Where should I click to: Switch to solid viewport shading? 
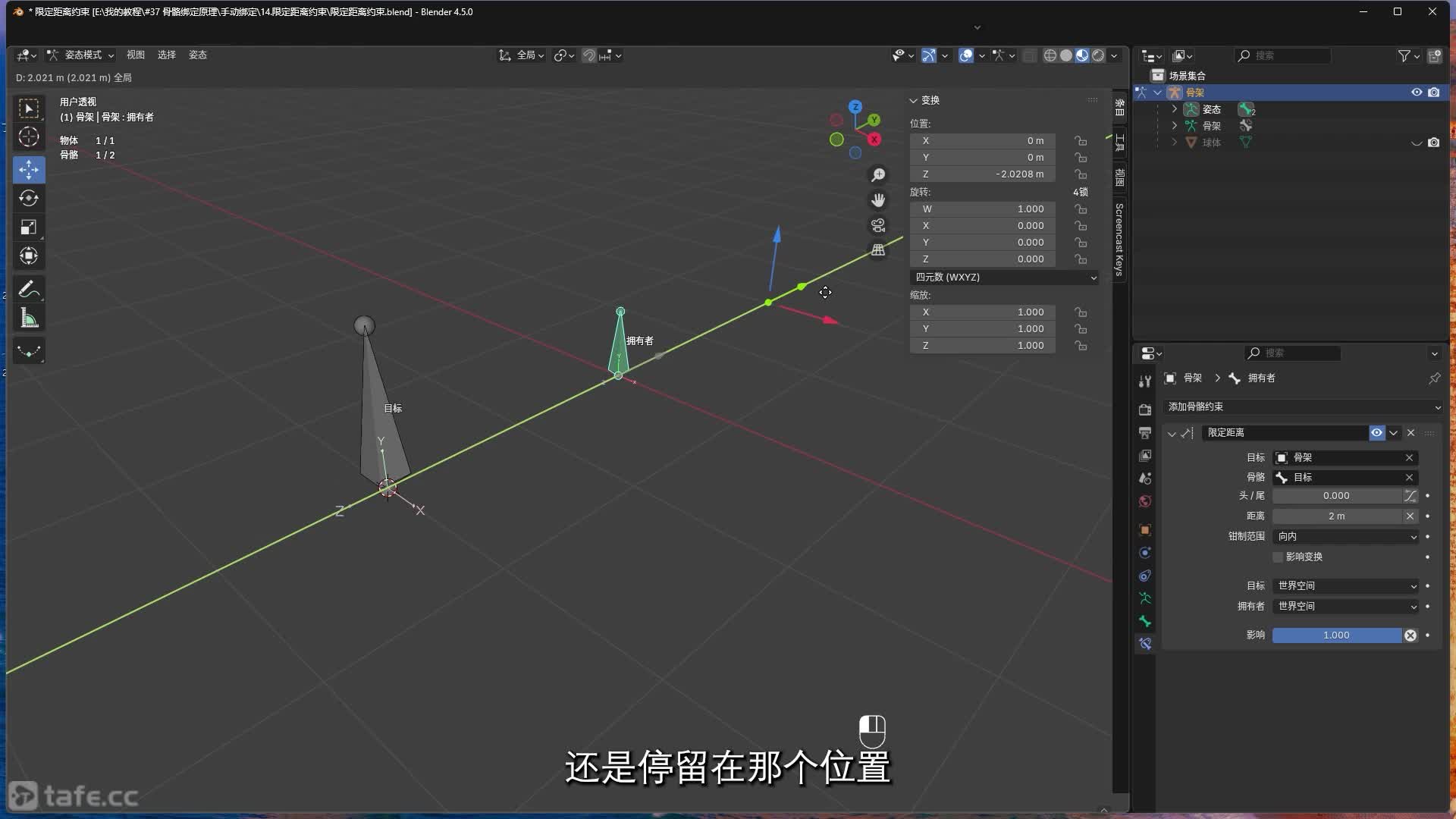pos(1066,55)
